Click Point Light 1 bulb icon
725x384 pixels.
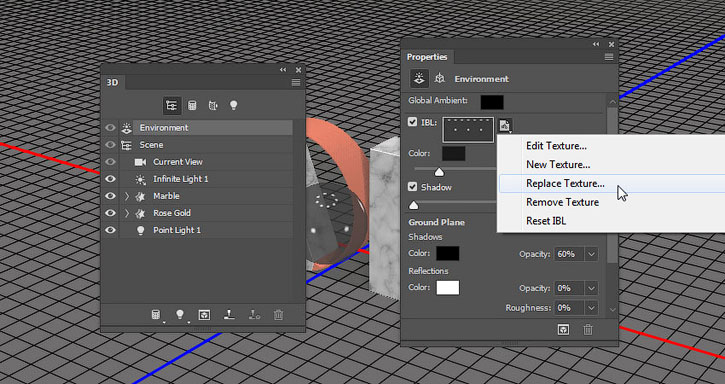tap(141, 230)
